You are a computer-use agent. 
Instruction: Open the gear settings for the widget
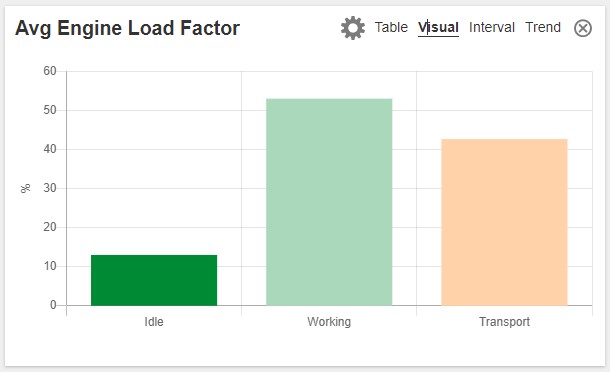point(353,28)
